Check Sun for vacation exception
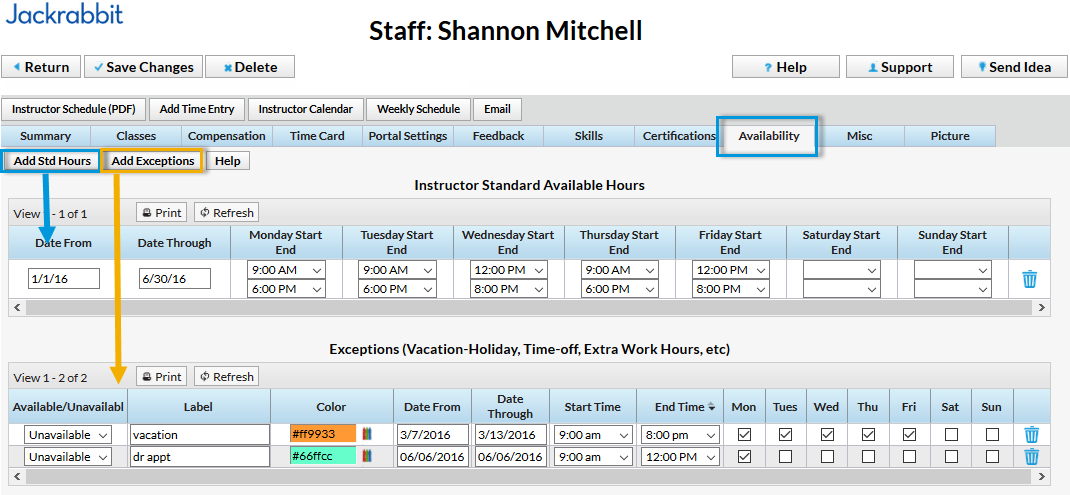 (x=992, y=434)
